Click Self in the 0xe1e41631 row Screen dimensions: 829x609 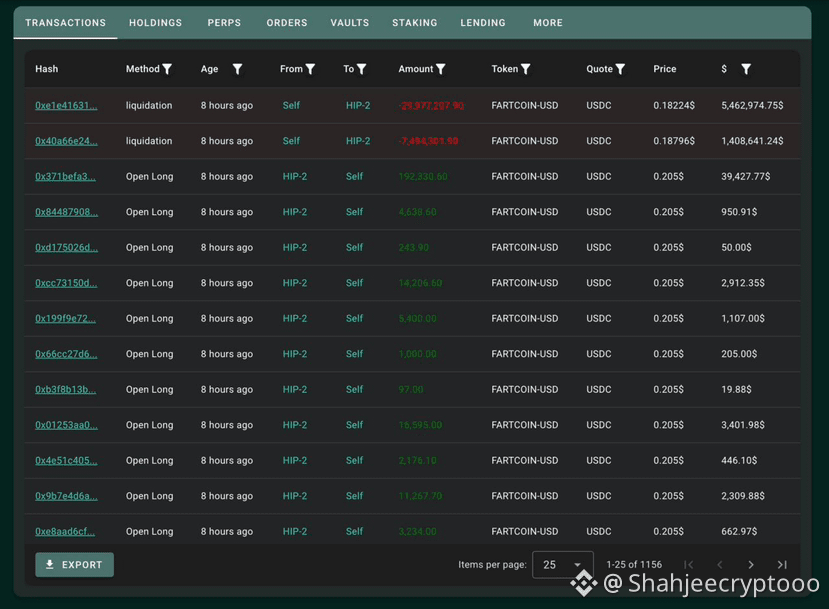291,105
